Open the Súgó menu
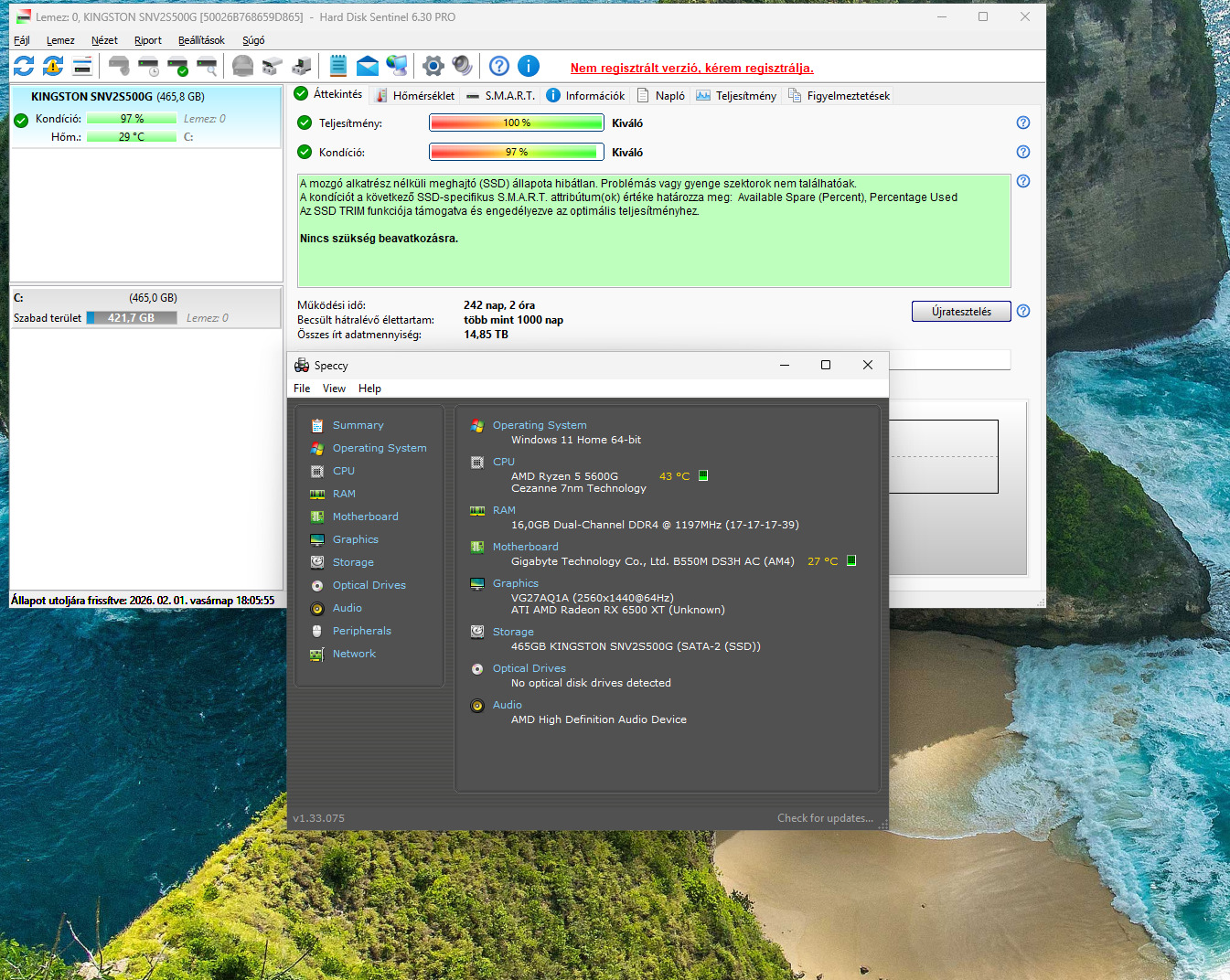1230x980 pixels. tap(253, 40)
